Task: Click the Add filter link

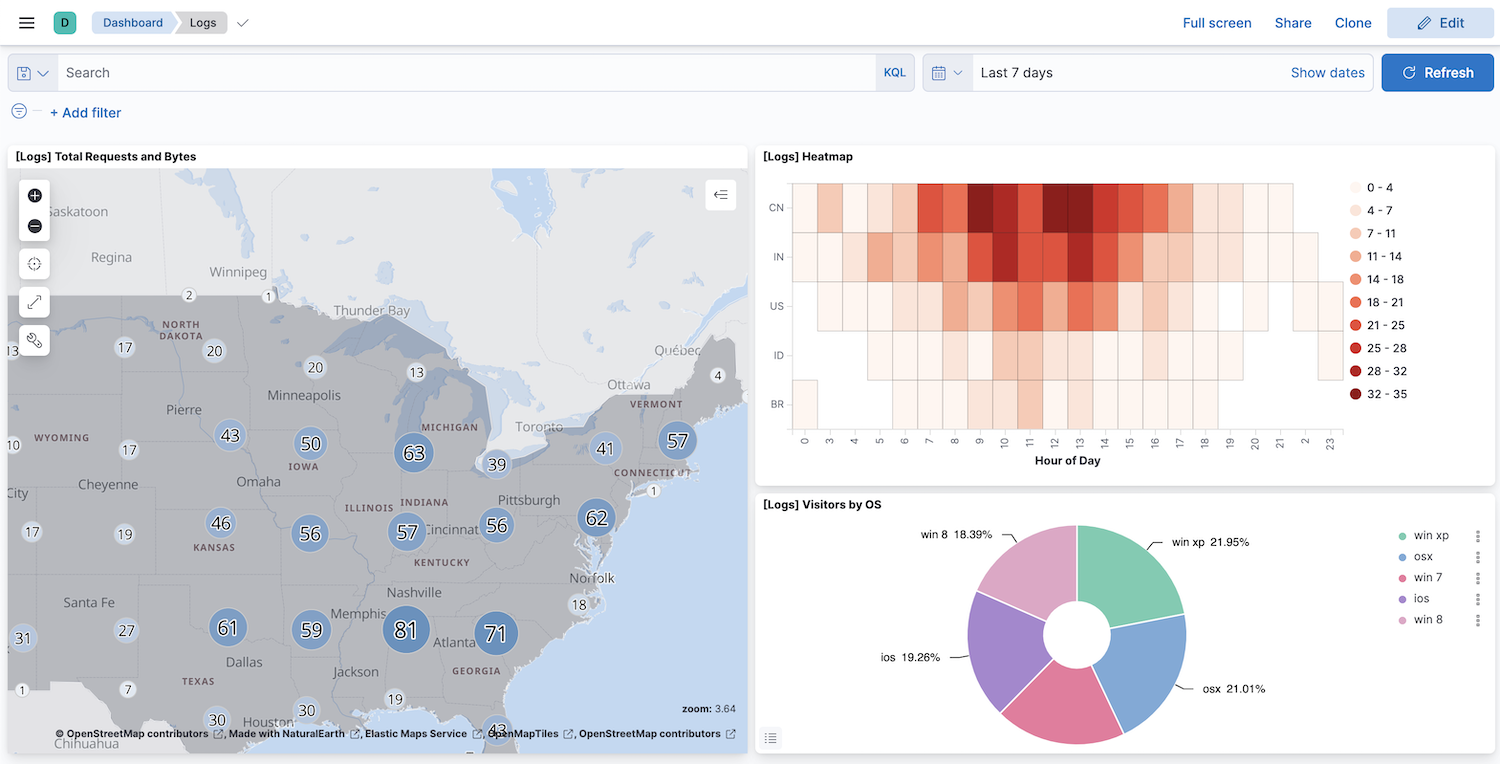Action: [85, 112]
